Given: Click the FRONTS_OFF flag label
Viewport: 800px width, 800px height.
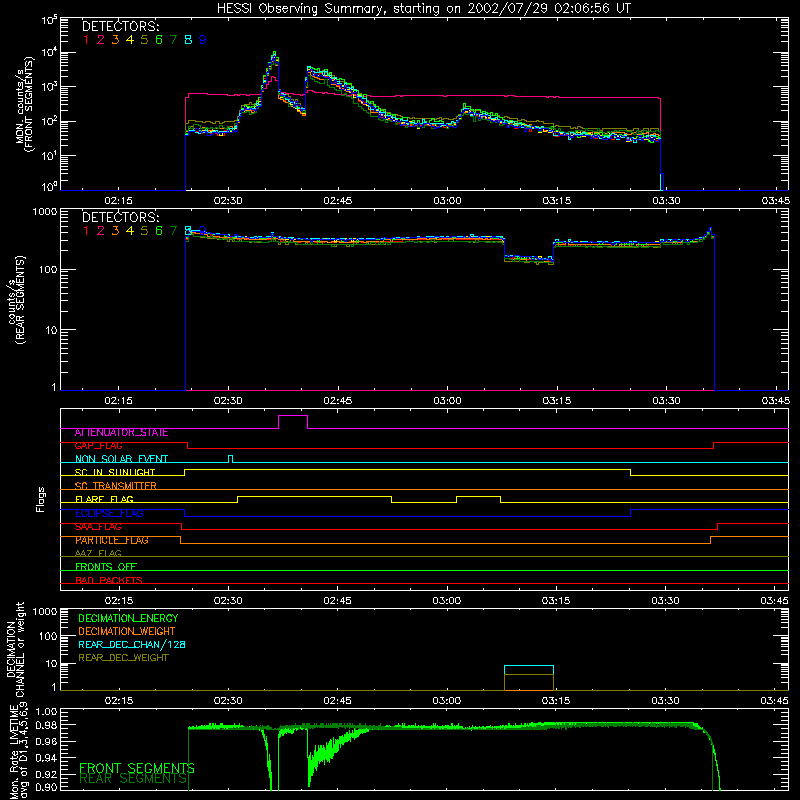Looking at the screenshot, I should pyautogui.click(x=106, y=567).
